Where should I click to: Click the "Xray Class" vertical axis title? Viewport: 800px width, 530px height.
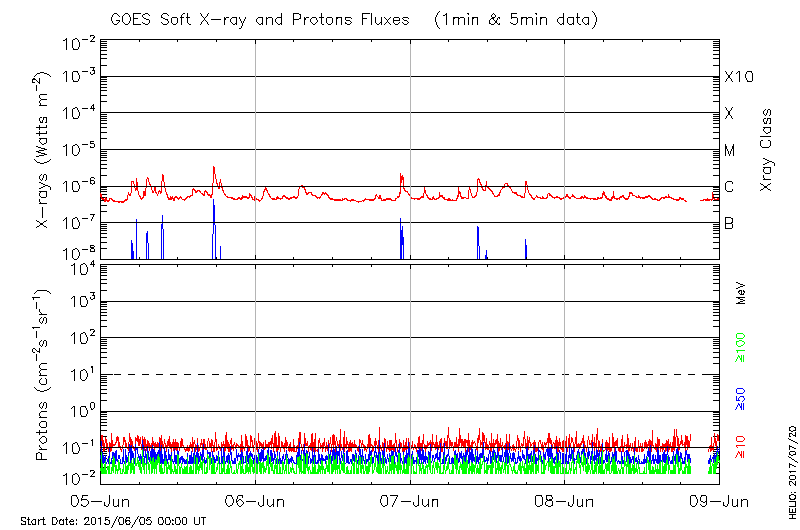coord(767,150)
